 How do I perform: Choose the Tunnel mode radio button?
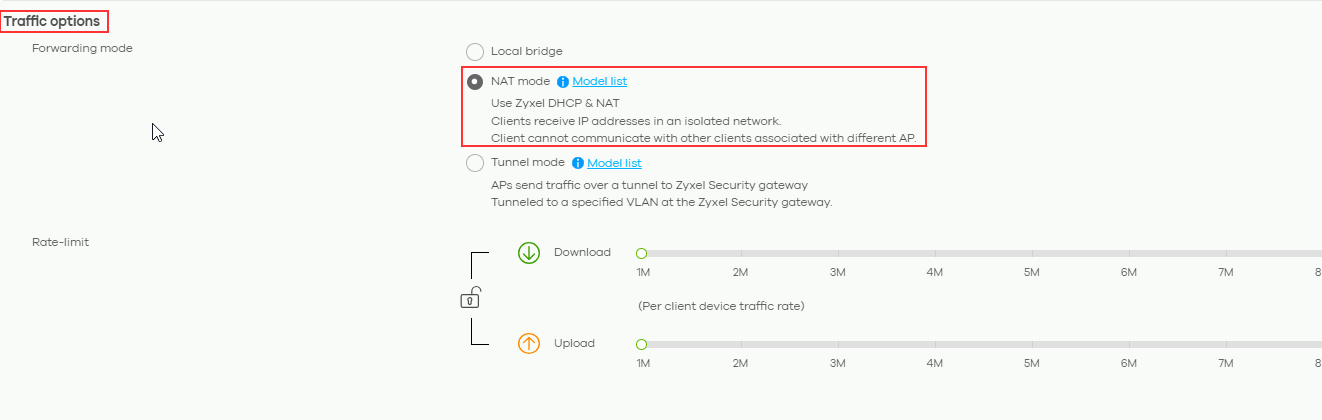point(475,163)
